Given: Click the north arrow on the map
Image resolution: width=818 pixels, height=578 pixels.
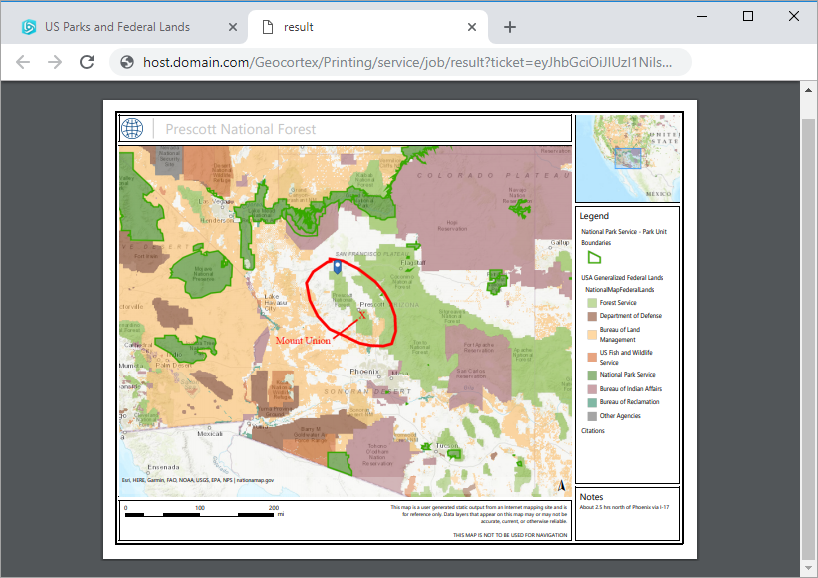Looking at the screenshot, I should point(561,486).
